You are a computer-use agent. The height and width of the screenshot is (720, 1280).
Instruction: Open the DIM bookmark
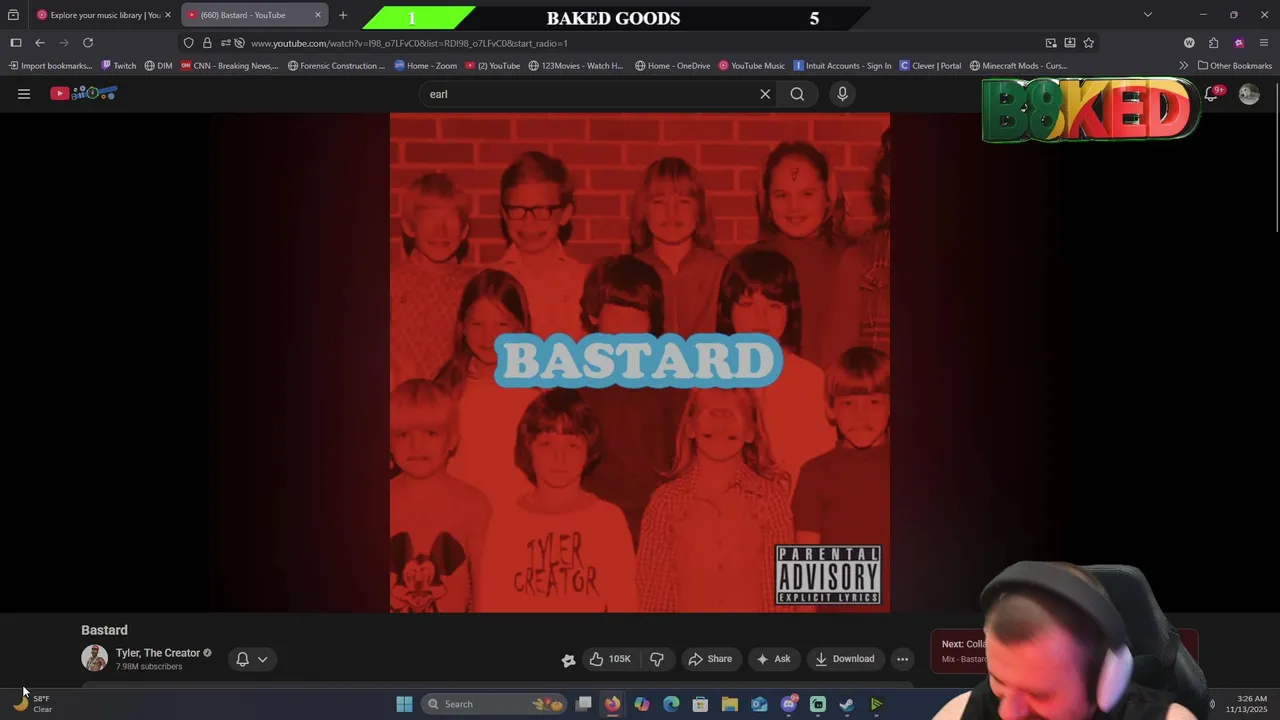point(158,66)
